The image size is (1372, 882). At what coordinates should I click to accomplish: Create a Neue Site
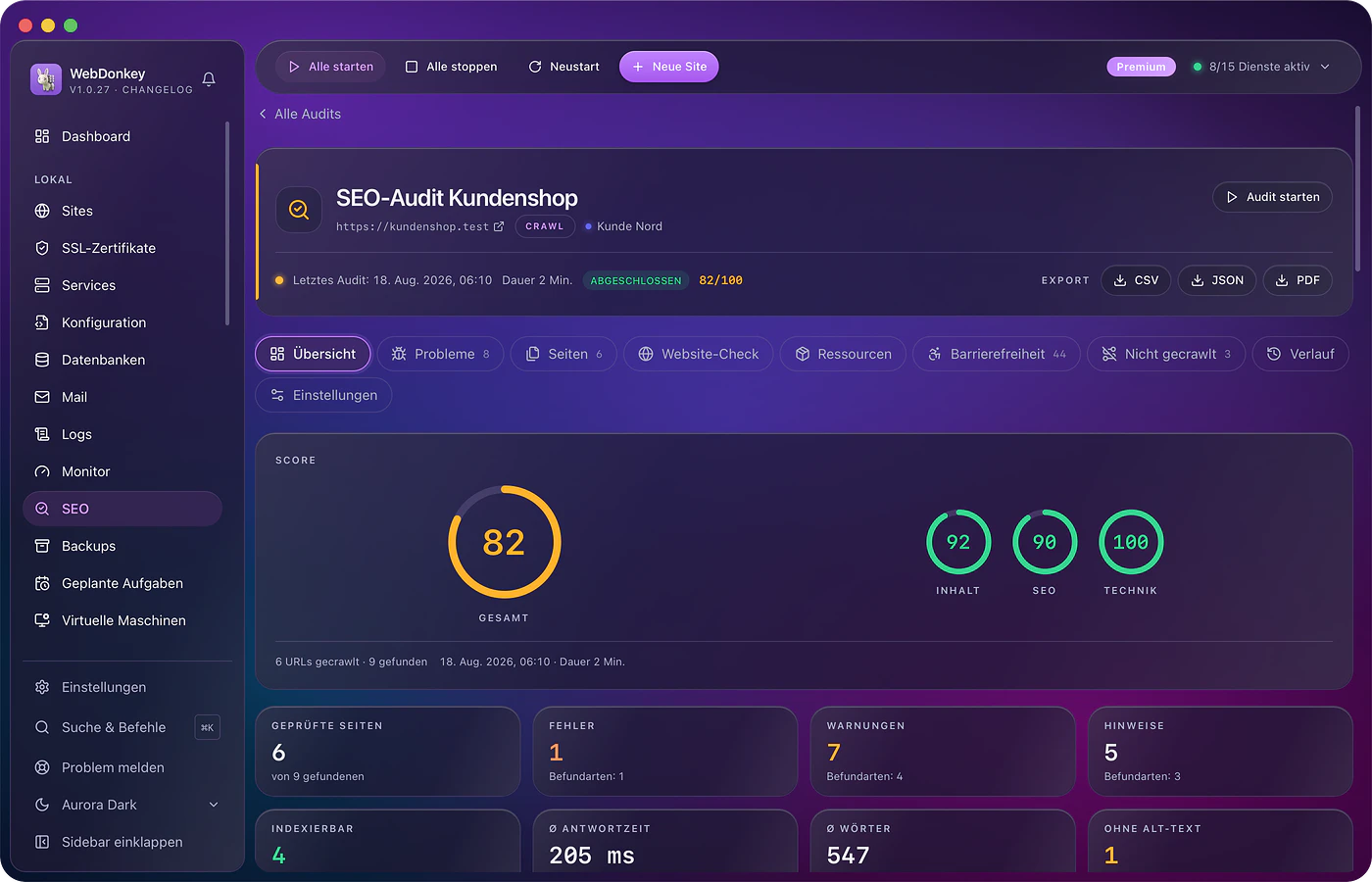coord(669,67)
